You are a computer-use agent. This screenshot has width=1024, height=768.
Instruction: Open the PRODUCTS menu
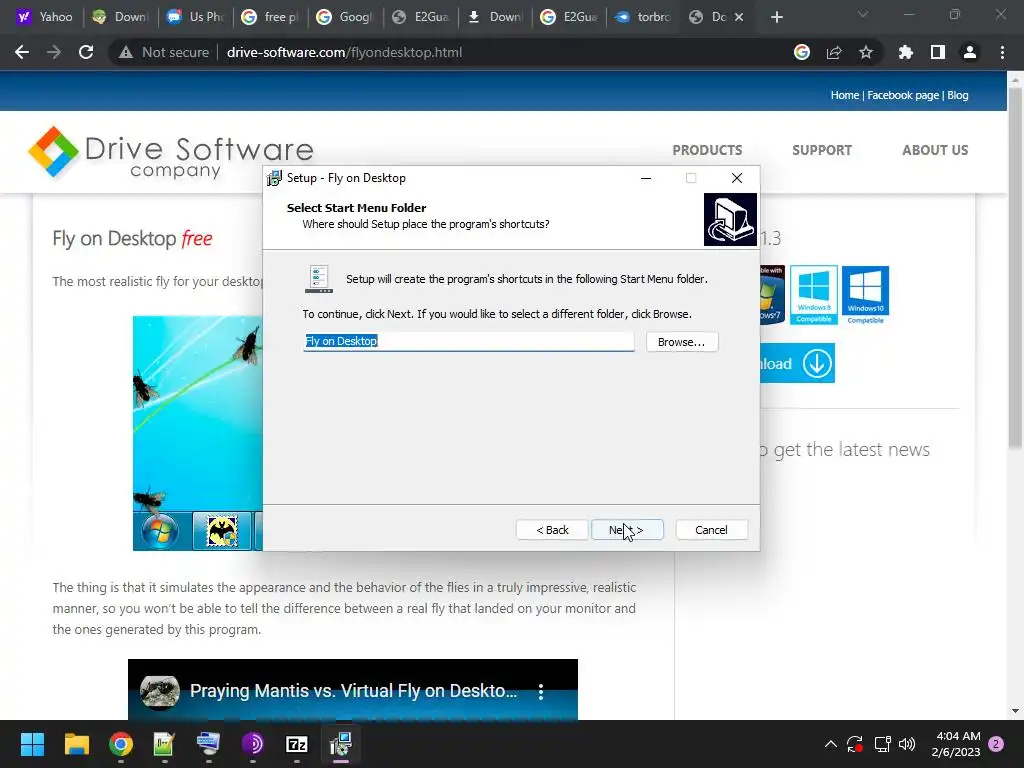tap(707, 150)
